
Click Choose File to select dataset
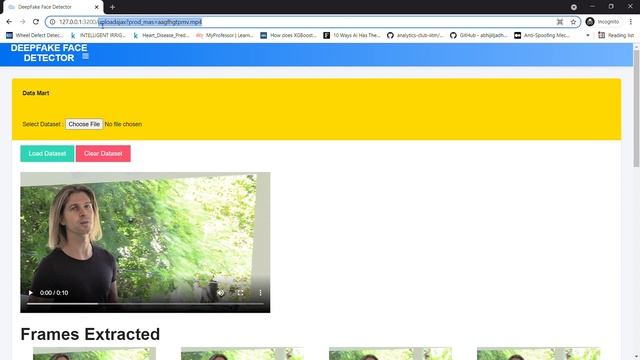(84, 124)
